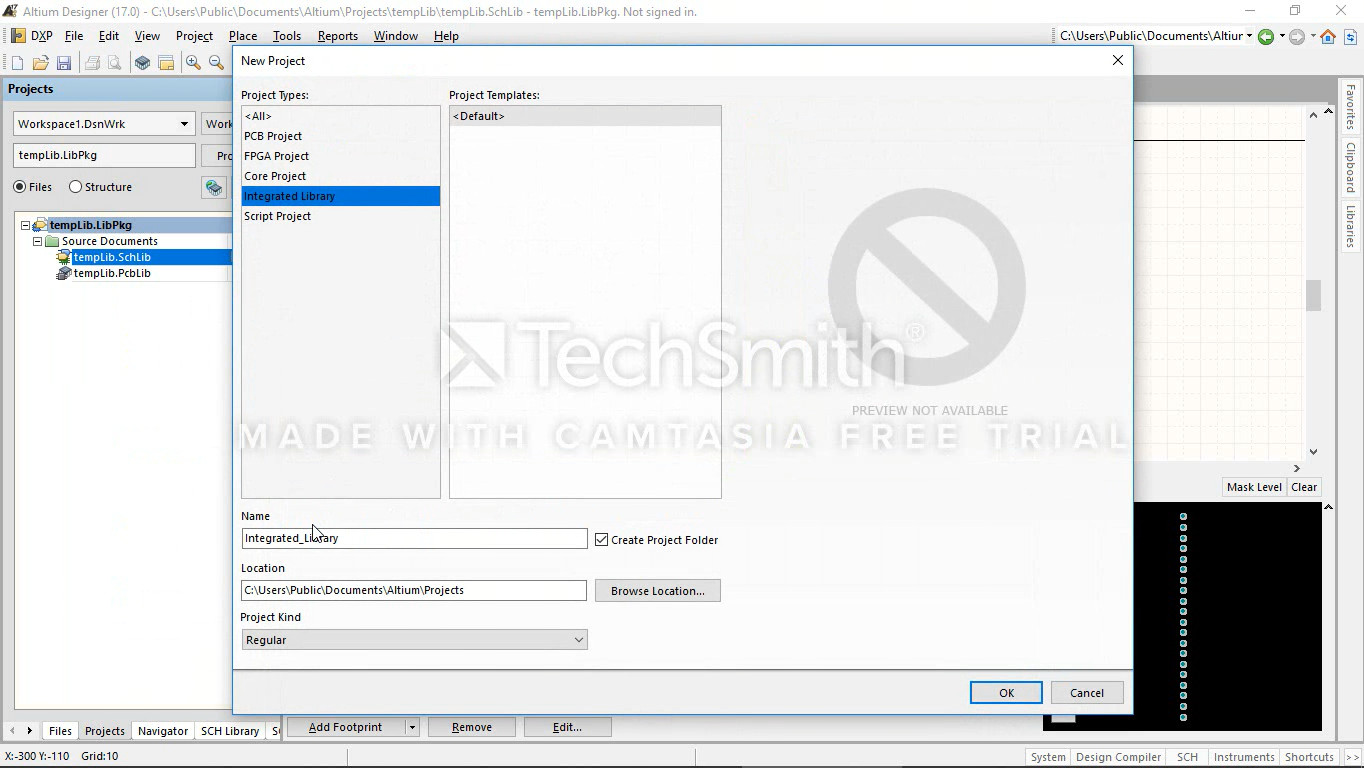Click the Zoom Out magnifier icon
Image resolution: width=1364 pixels, height=768 pixels.
click(216, 63)
